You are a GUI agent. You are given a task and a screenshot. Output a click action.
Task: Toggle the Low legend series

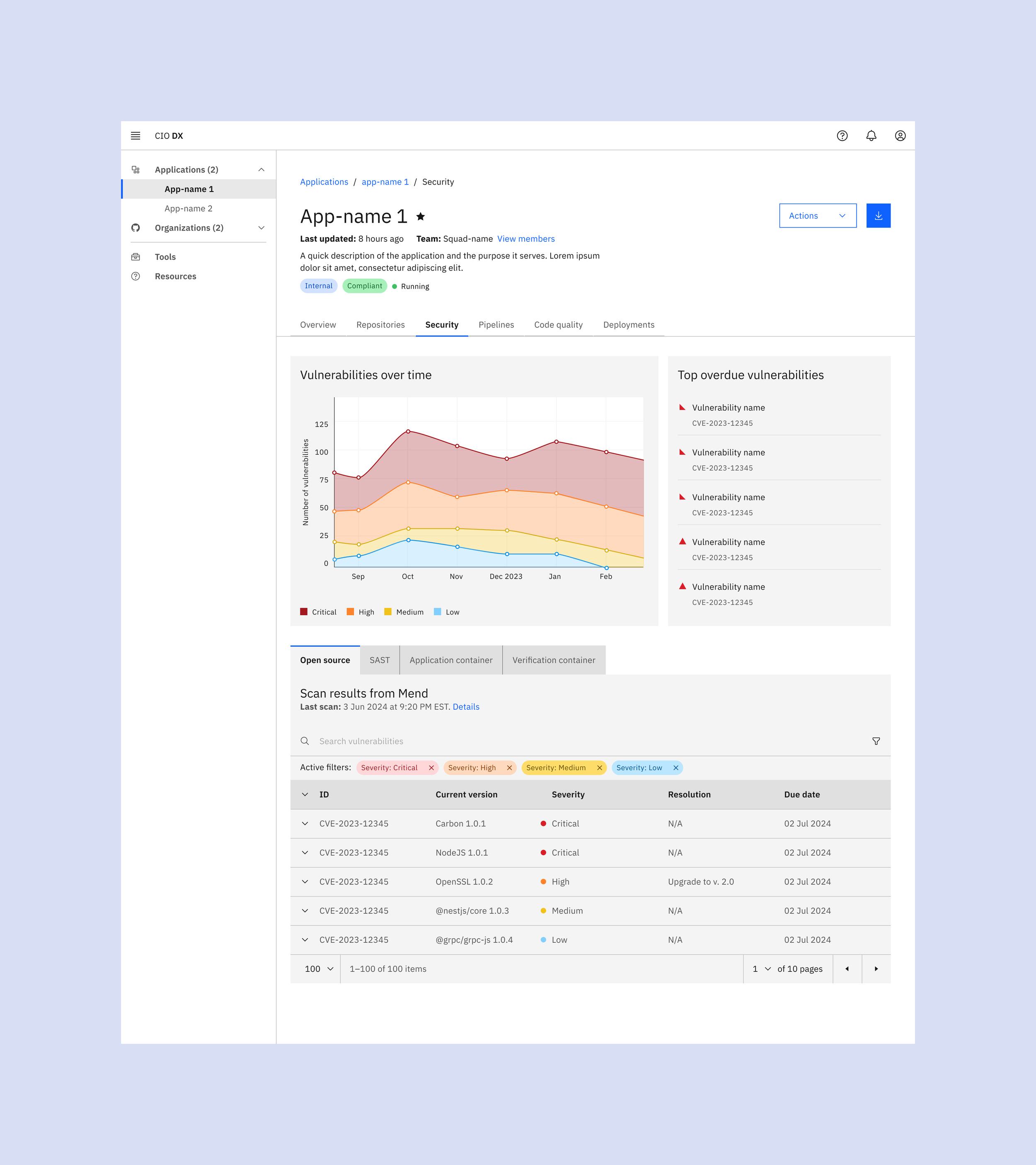coord(447,612)
